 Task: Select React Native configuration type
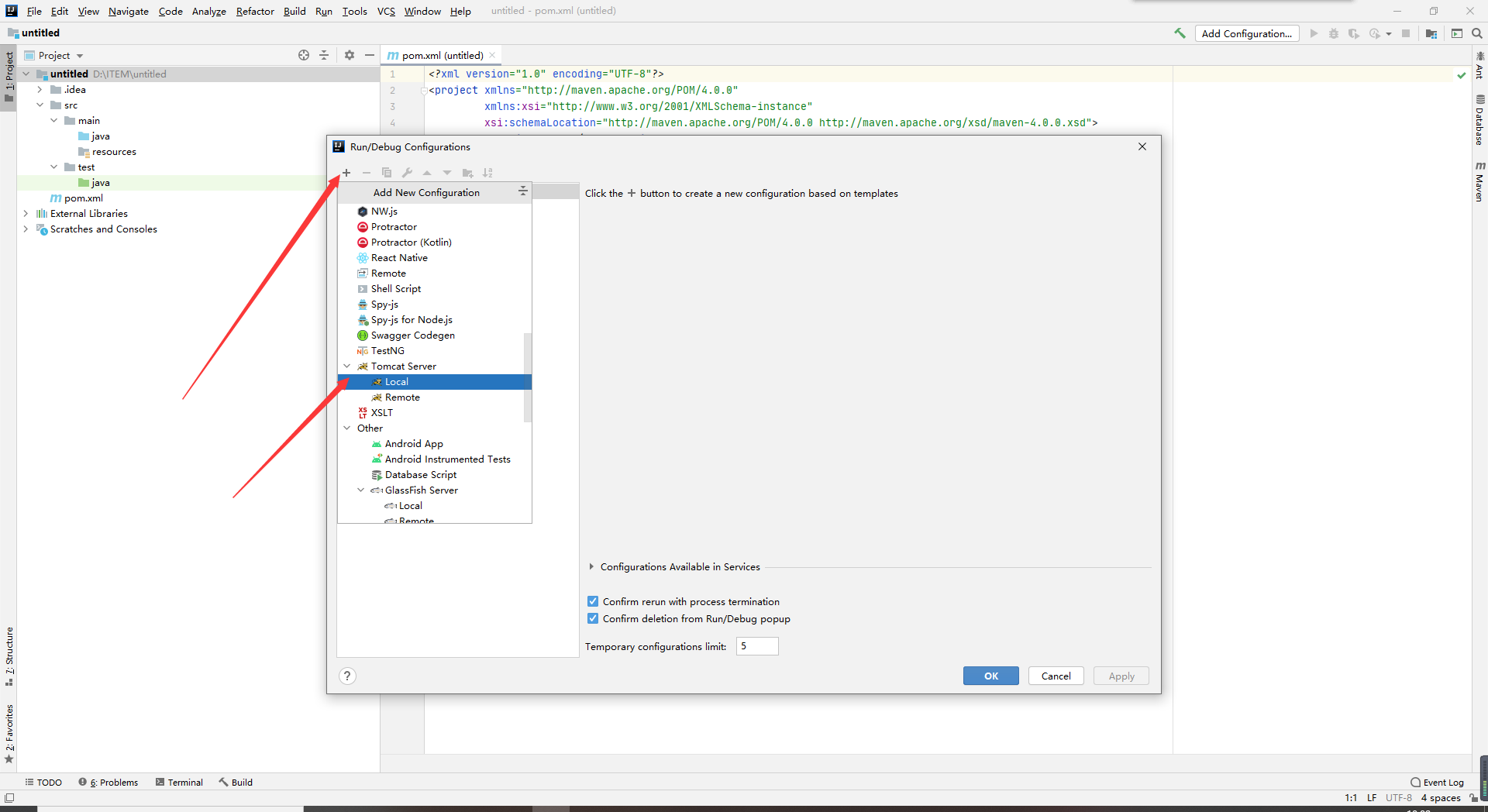coord(435,257)
